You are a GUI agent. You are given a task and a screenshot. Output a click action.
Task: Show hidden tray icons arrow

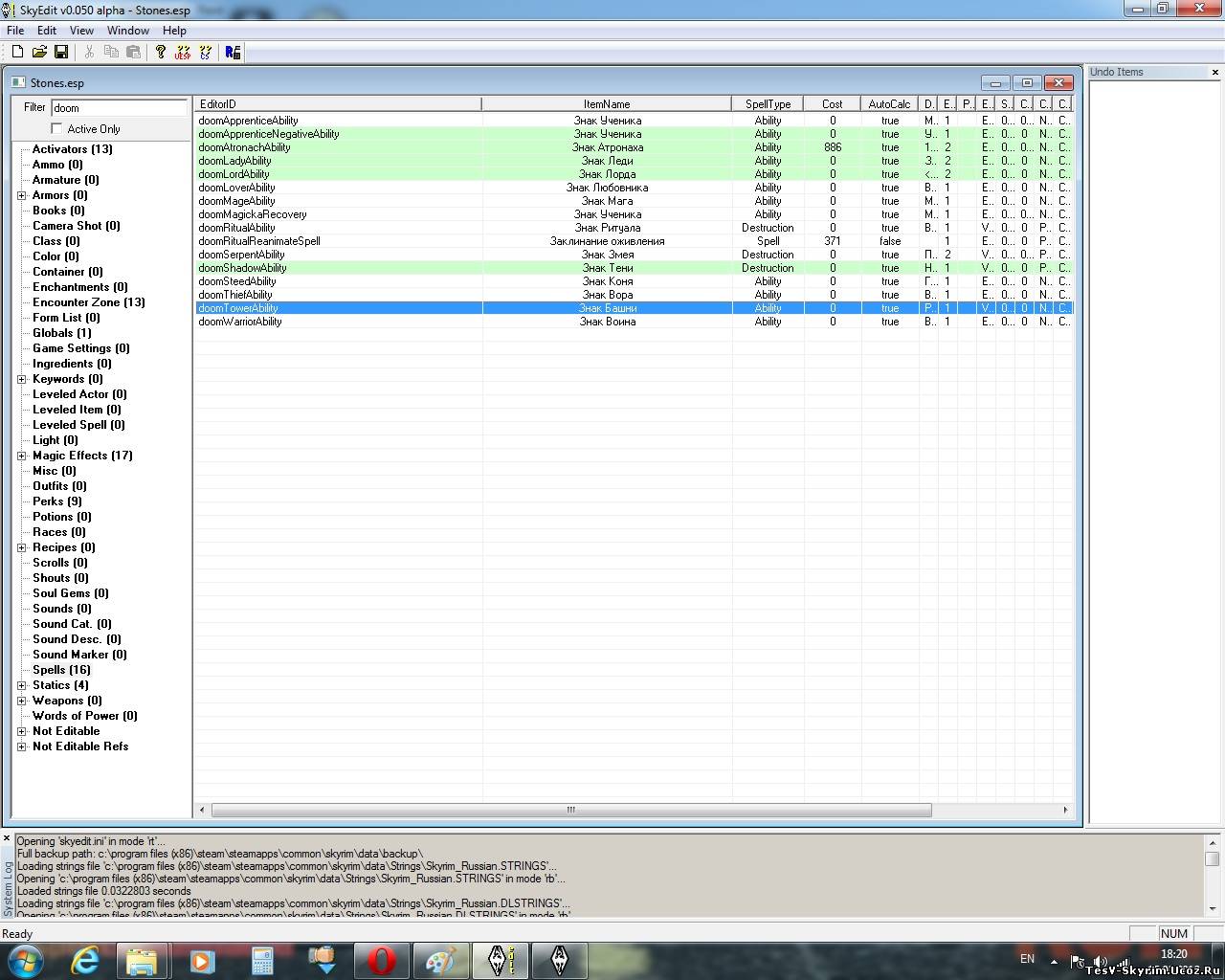(1054, 961)
